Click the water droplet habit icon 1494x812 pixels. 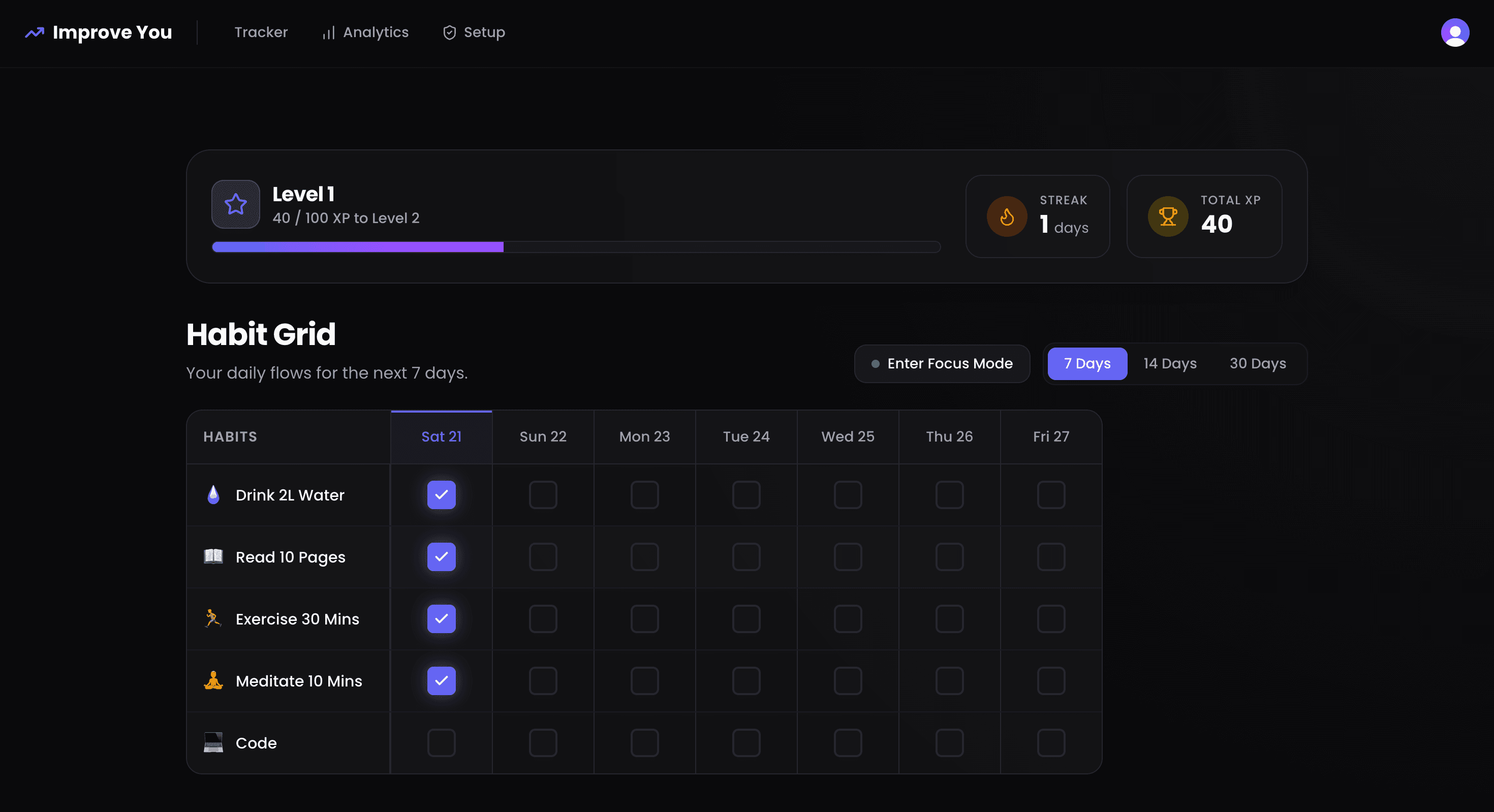coord(213,495)
